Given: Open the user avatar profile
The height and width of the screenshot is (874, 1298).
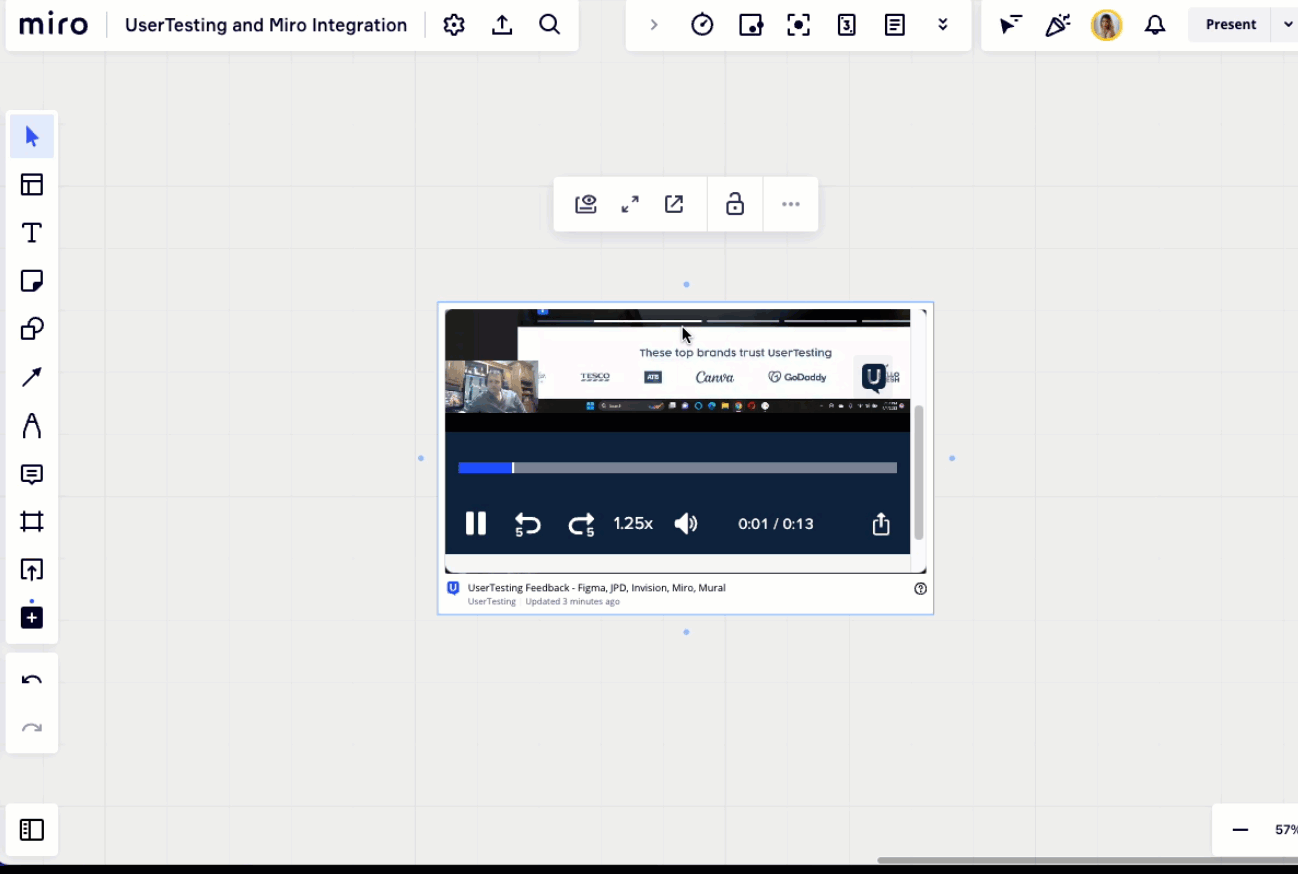Looking at the screenshot, I should [x=1106, y=25].
